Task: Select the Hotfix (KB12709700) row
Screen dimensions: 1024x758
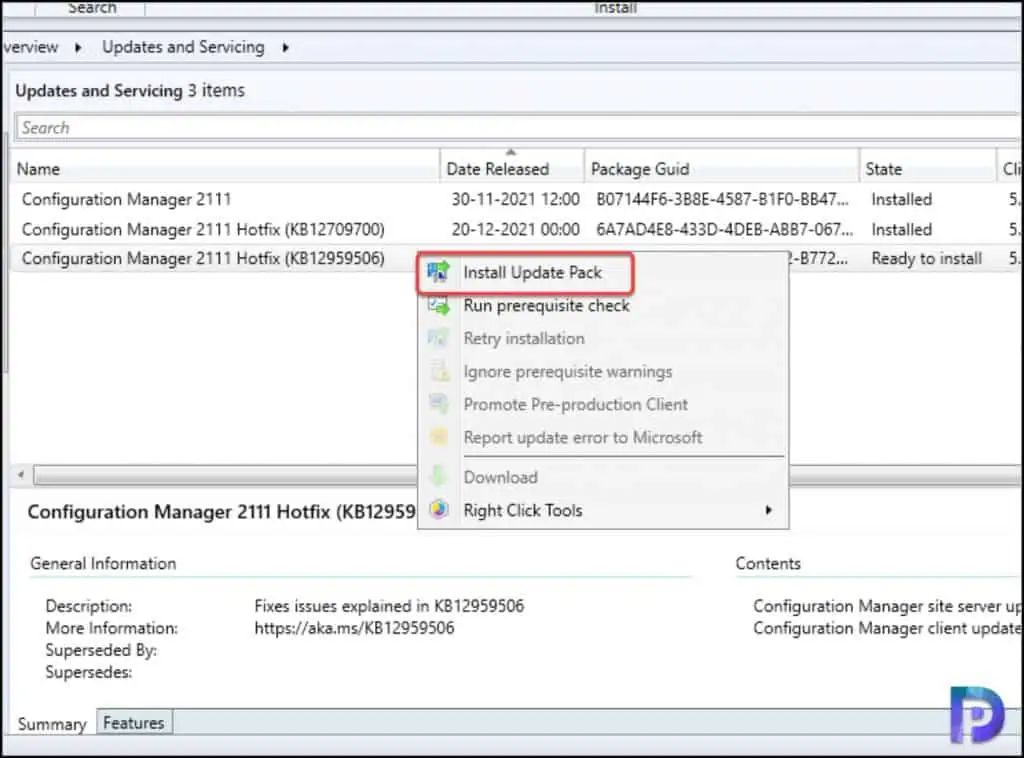Action: pos(516,229)
